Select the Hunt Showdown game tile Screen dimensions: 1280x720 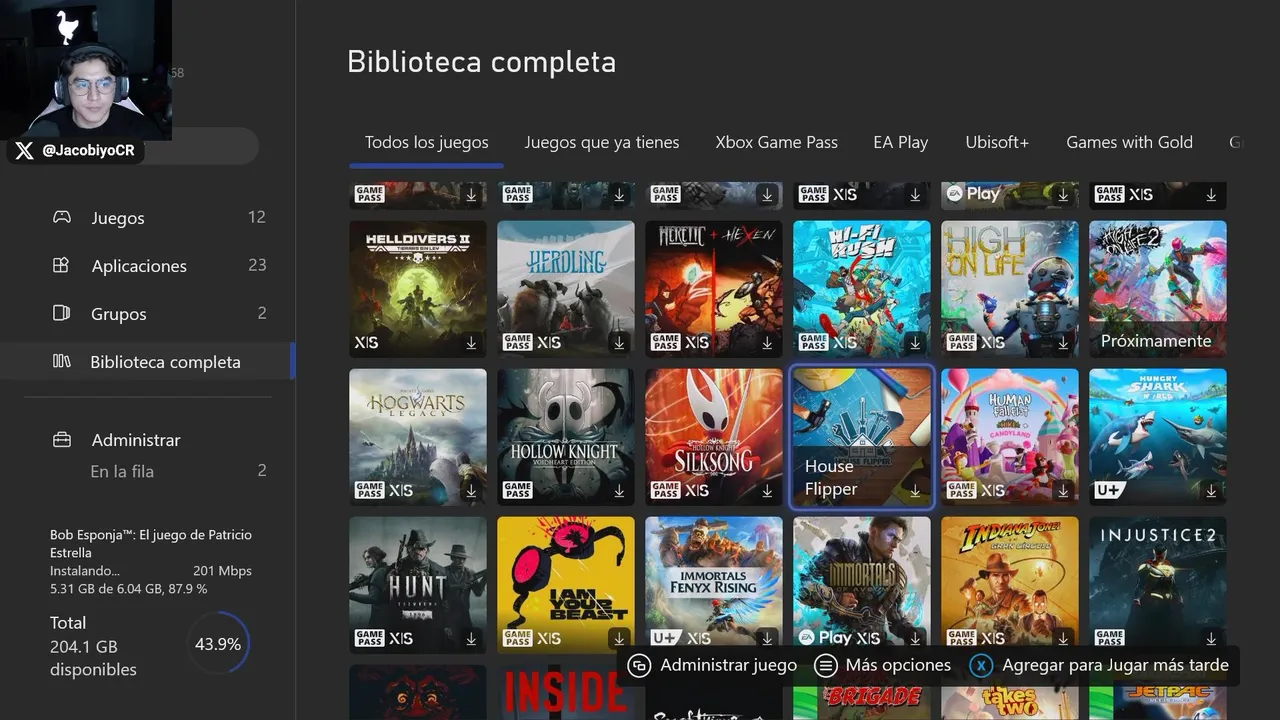point(418,585)
